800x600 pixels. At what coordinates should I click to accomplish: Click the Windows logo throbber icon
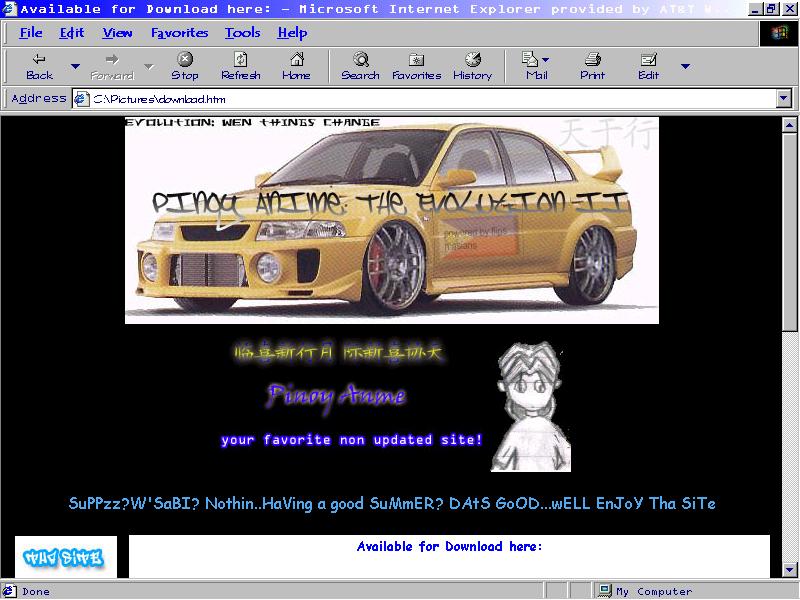pyautogui.click(x=779, y=33)
